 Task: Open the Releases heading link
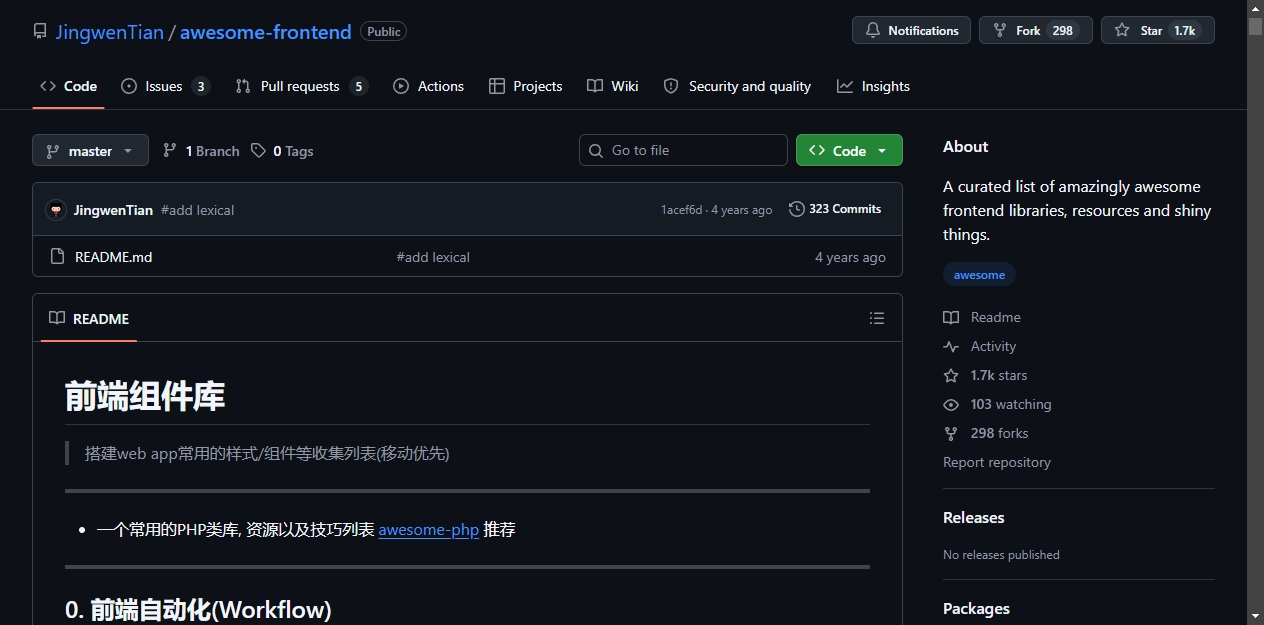pyautogui.click(x=974, y=517)
